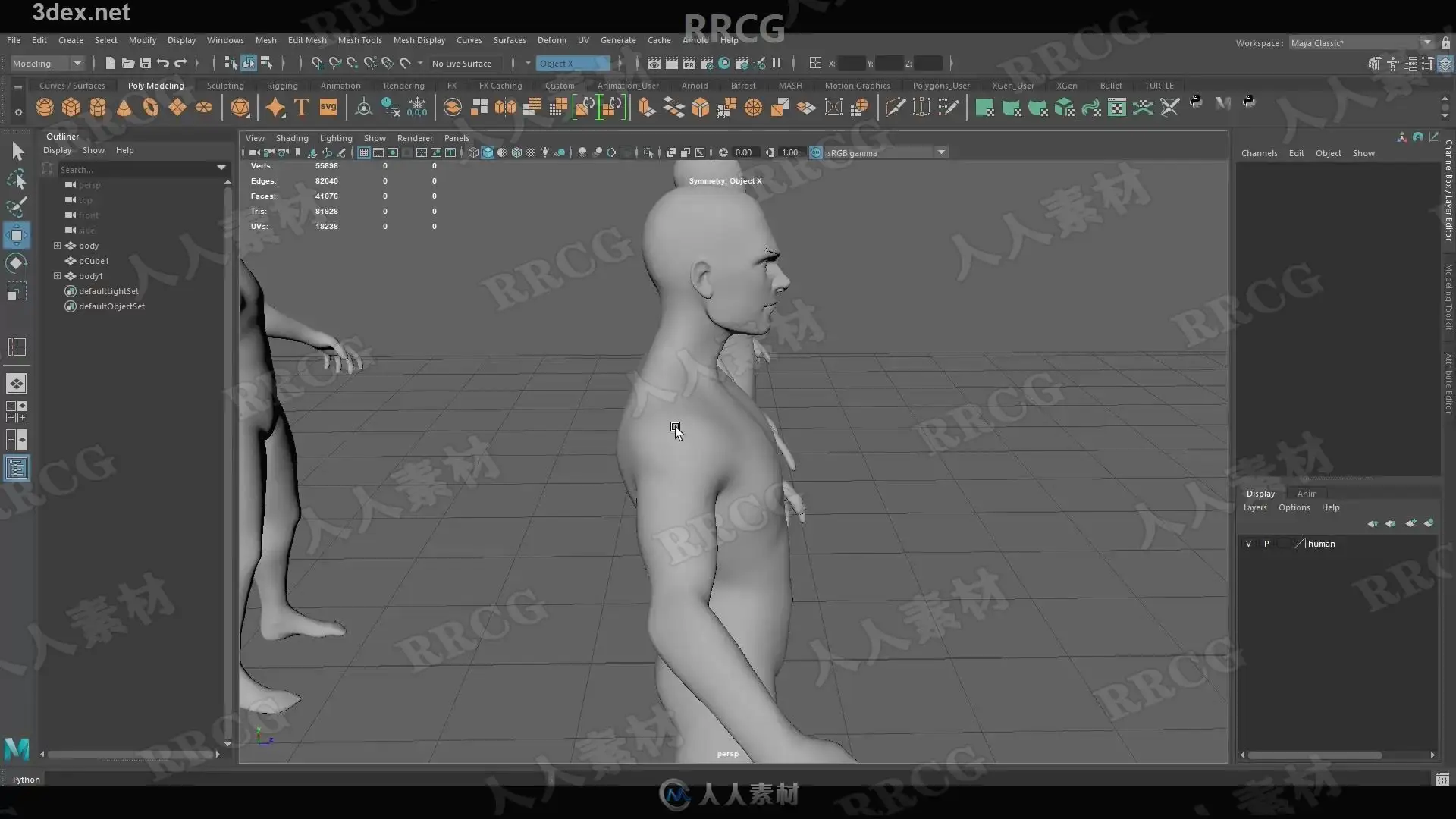Toggle wireframe shading in viewport toolbar
Viewport: 1456px width, 819px height.
pos(473,152)
